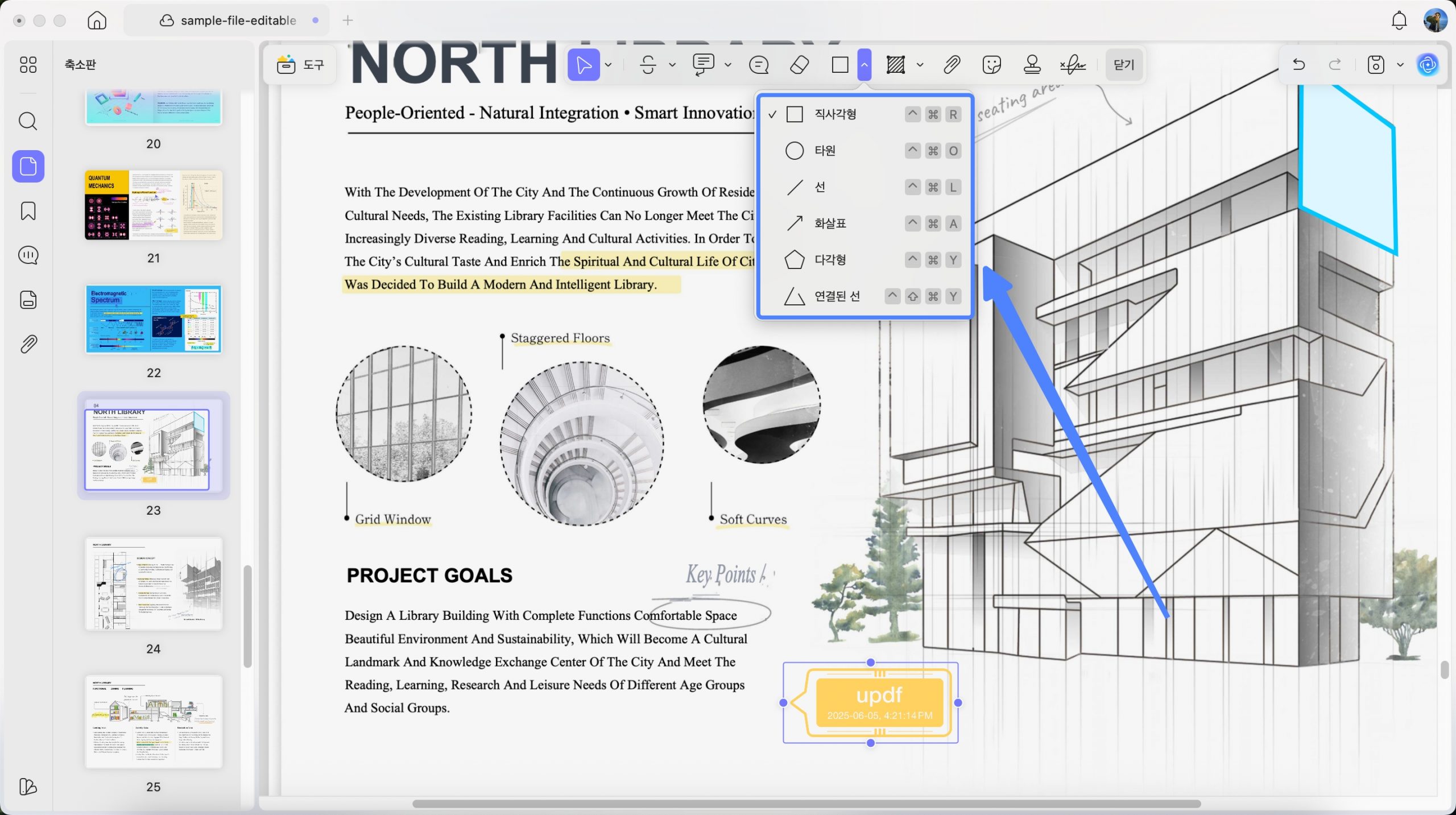
Task: Click the attach file paperclip tool
Action: pyautogui.click(x=952, y=65)
